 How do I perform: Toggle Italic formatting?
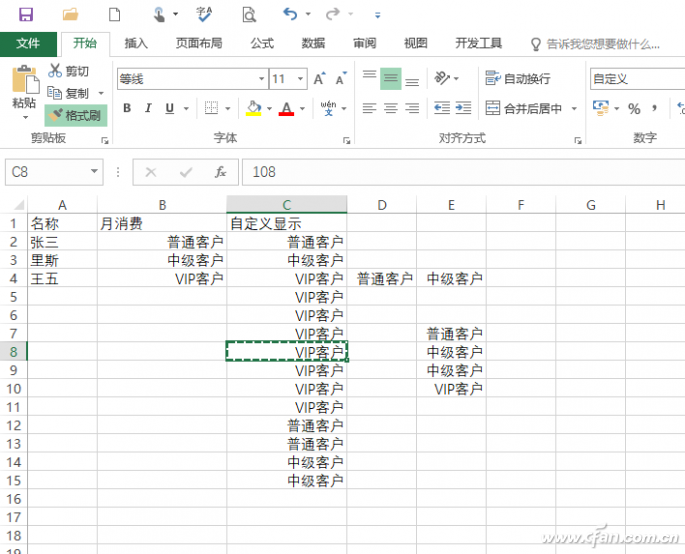pos(149,108)
